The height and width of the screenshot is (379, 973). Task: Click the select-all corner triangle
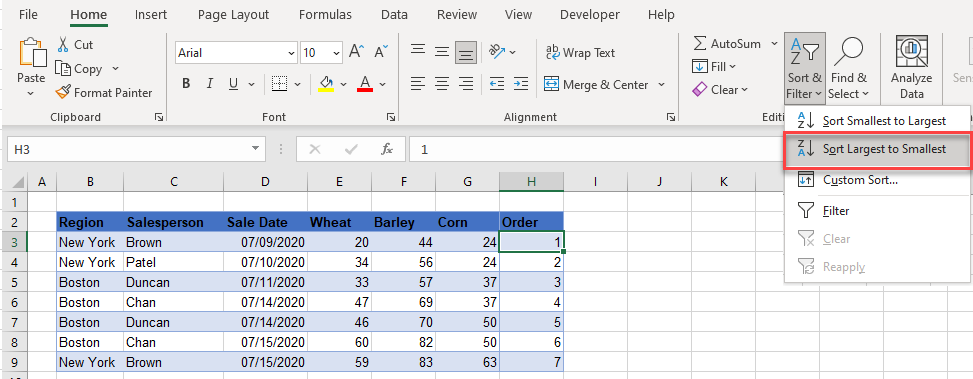point(18,182)
